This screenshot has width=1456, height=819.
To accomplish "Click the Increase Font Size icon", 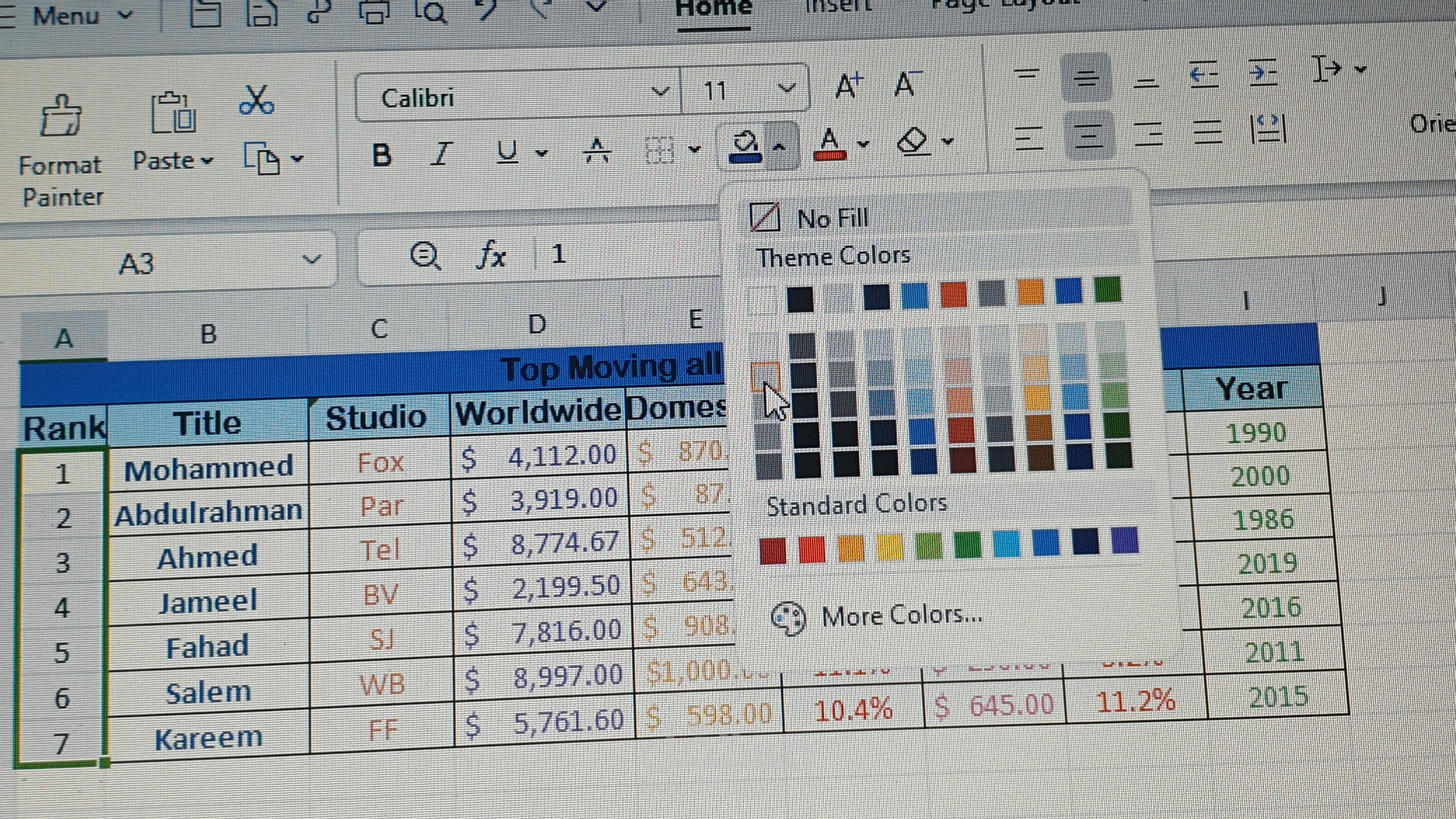I will coord(849,86).
